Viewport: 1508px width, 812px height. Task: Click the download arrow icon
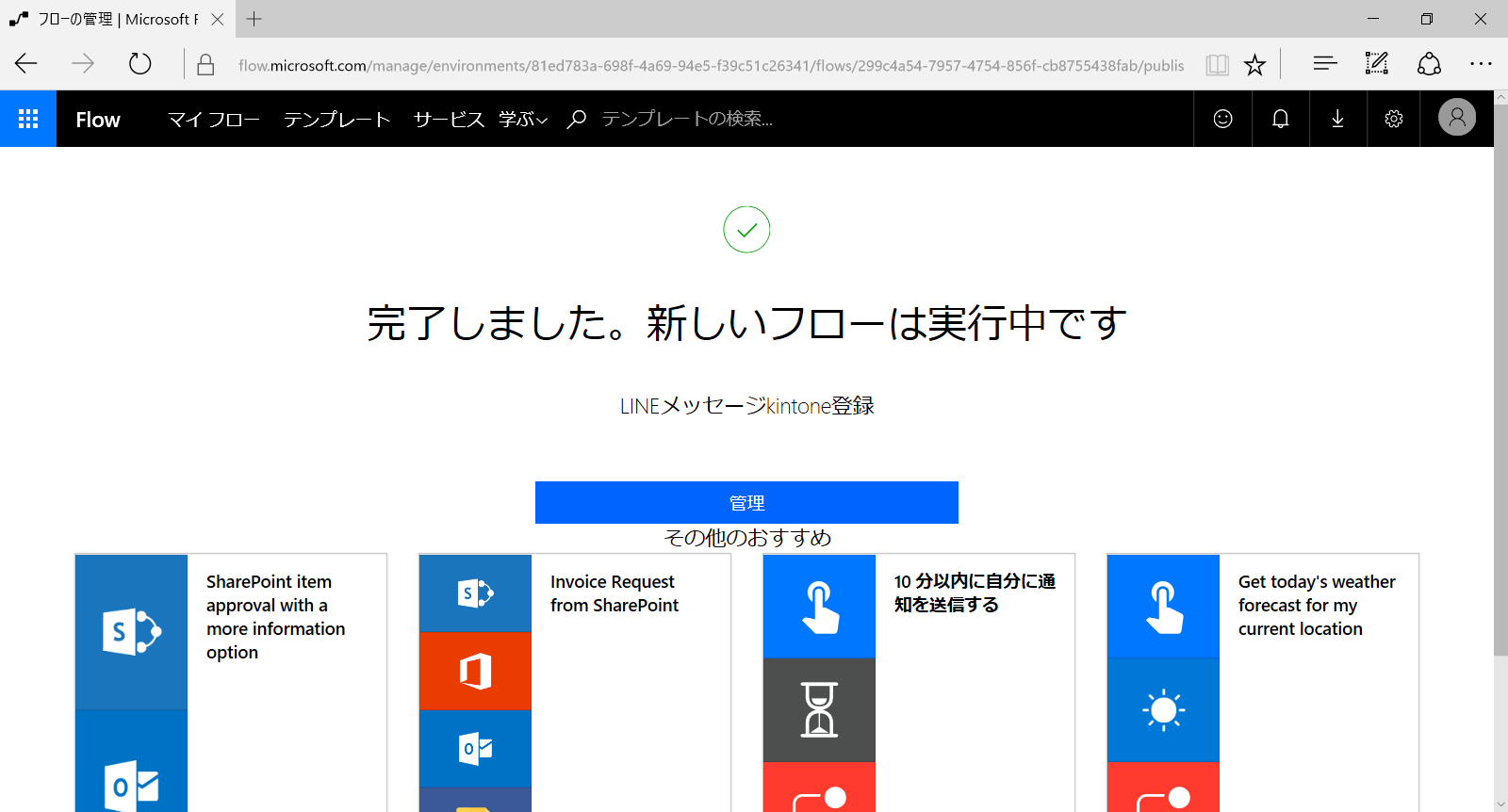[x=1337, y=119]
